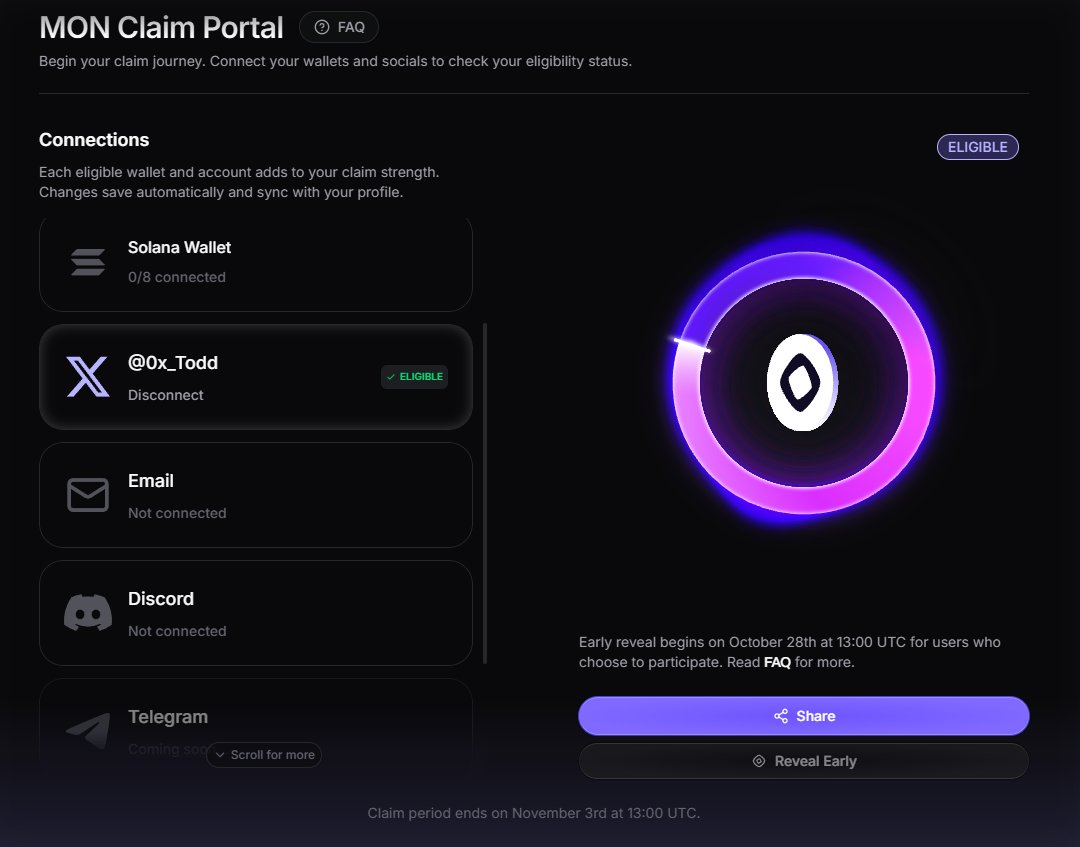Click the Scroll for more expander

tap(264, 755)
